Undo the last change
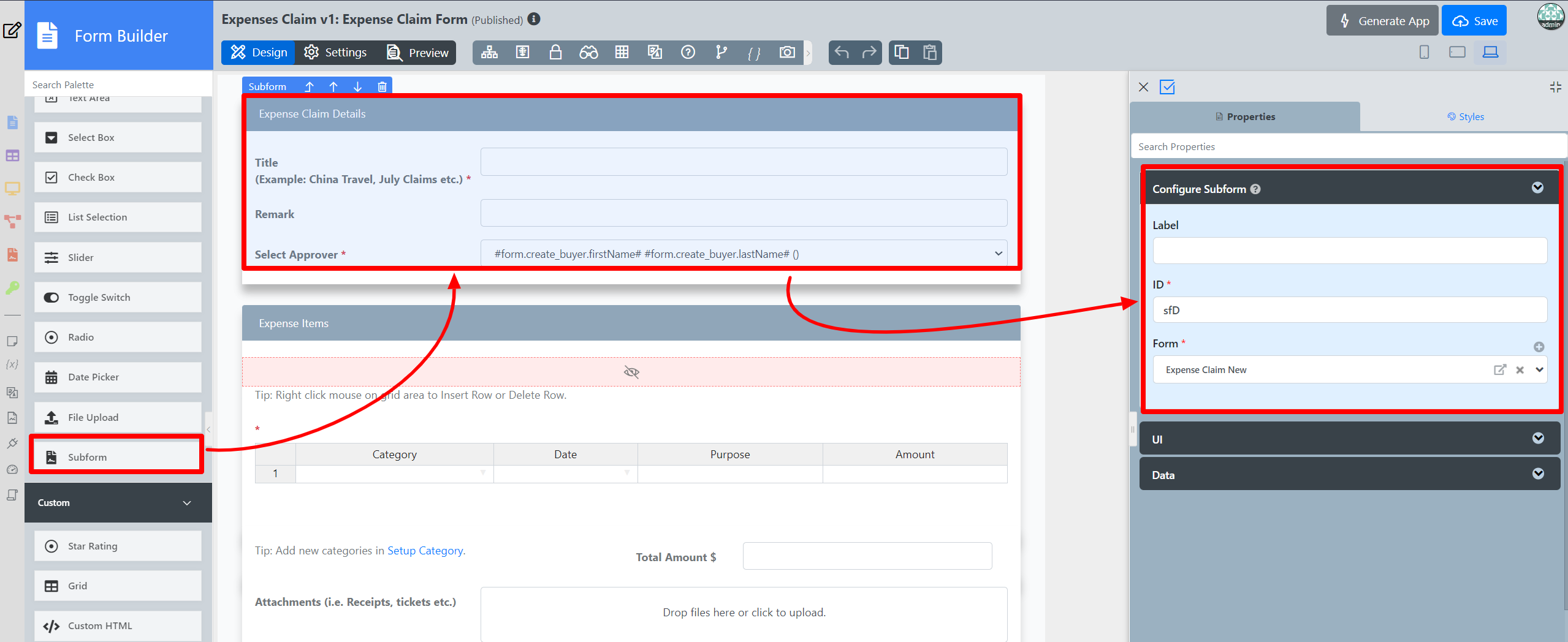 [842, 53]
